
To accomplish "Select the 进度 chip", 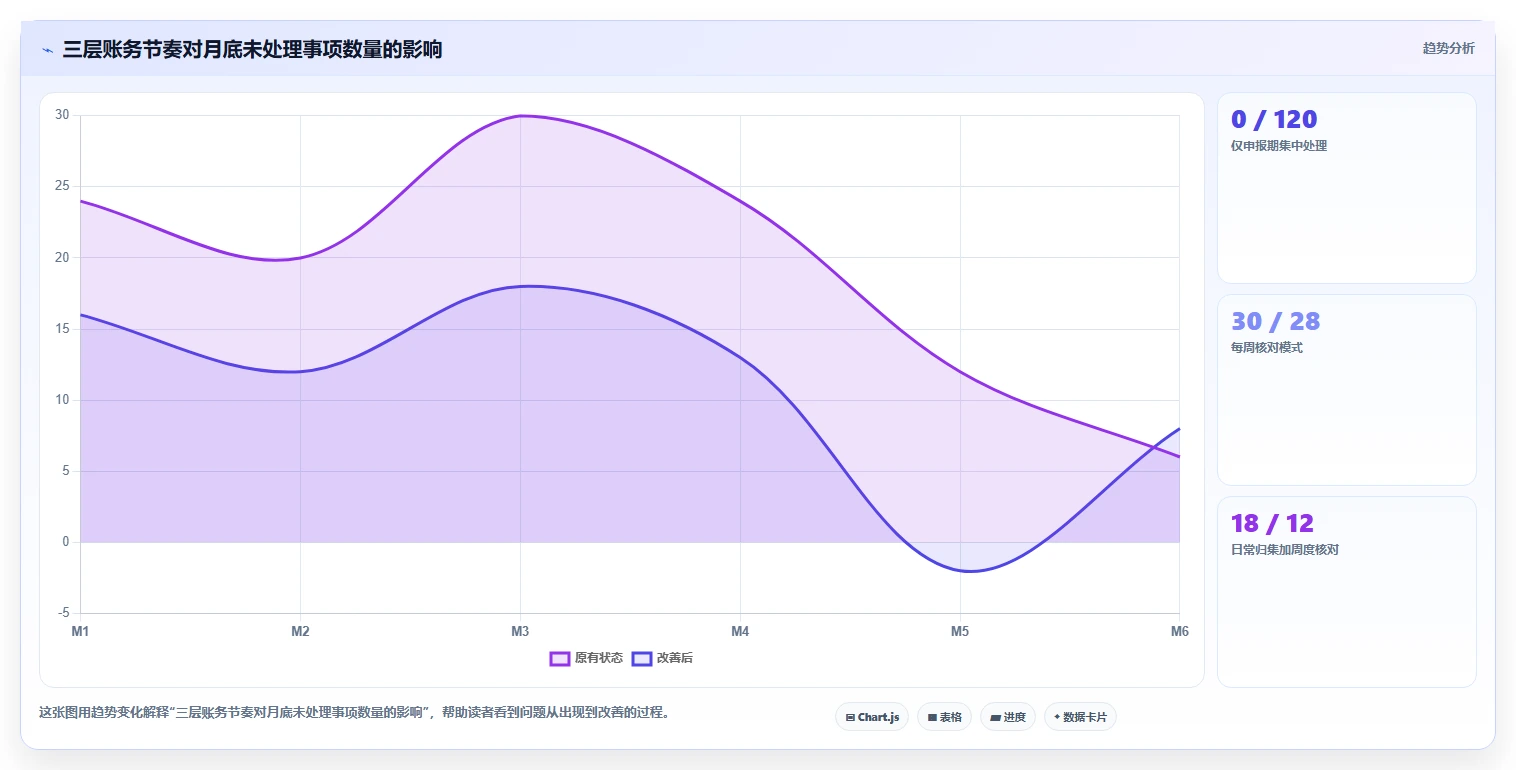I will click(x=1008, y=717).
